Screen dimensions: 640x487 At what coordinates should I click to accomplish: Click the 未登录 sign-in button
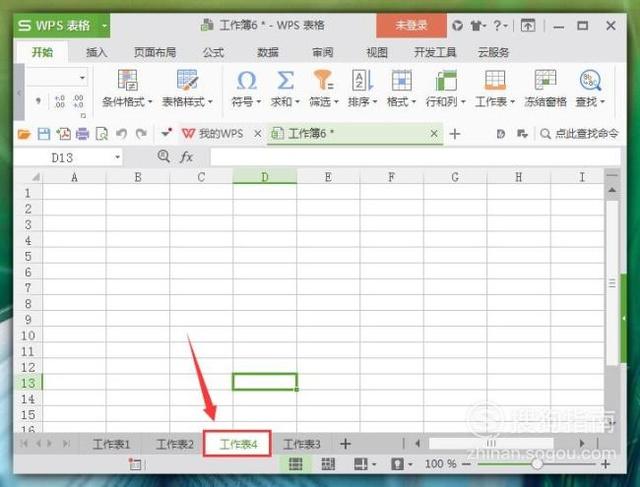[411, 25]
